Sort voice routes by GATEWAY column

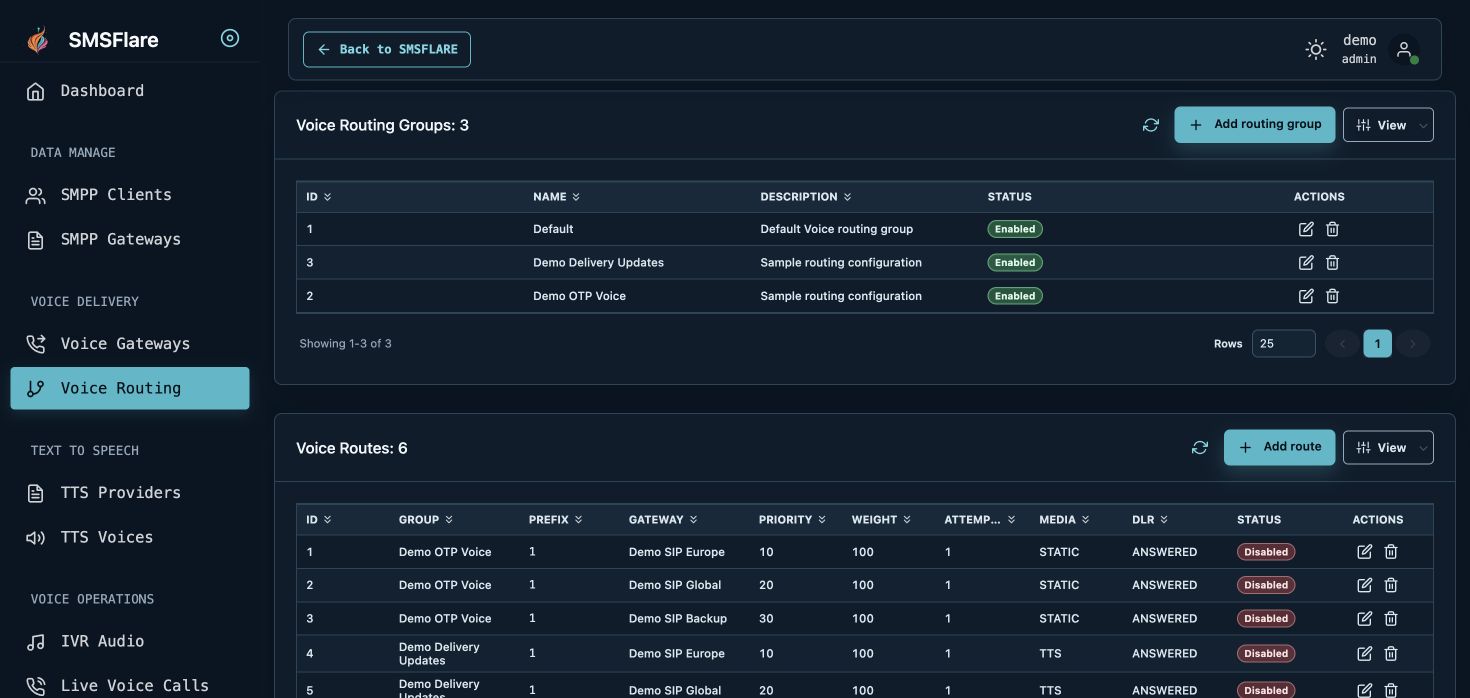point(663,520)
